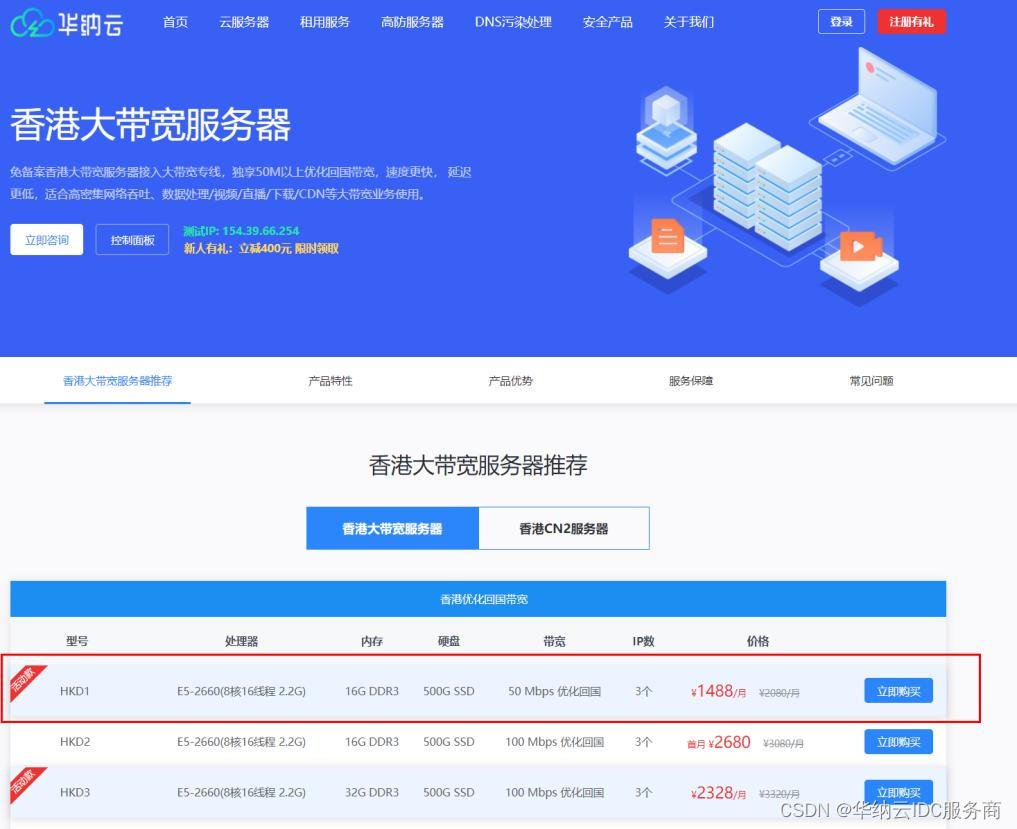Open the 首页 navigation item
Image resolution: width=1017 pixels, height=829 pixels.
point(175,22)
